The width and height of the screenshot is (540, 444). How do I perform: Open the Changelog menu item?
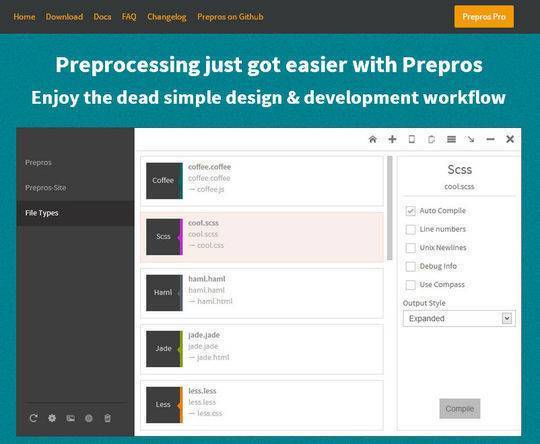point(167,17)
